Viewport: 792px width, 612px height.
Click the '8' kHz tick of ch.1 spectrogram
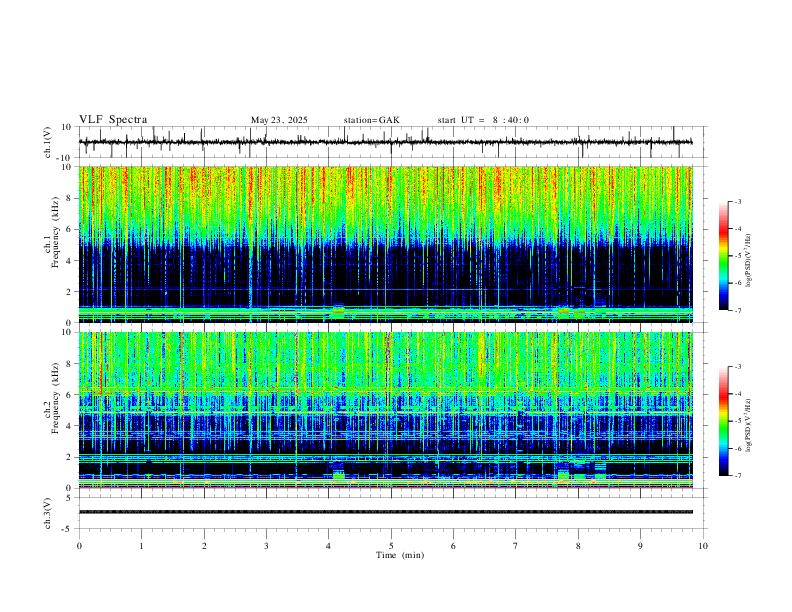pyautogui.click(x=69, y=198)
